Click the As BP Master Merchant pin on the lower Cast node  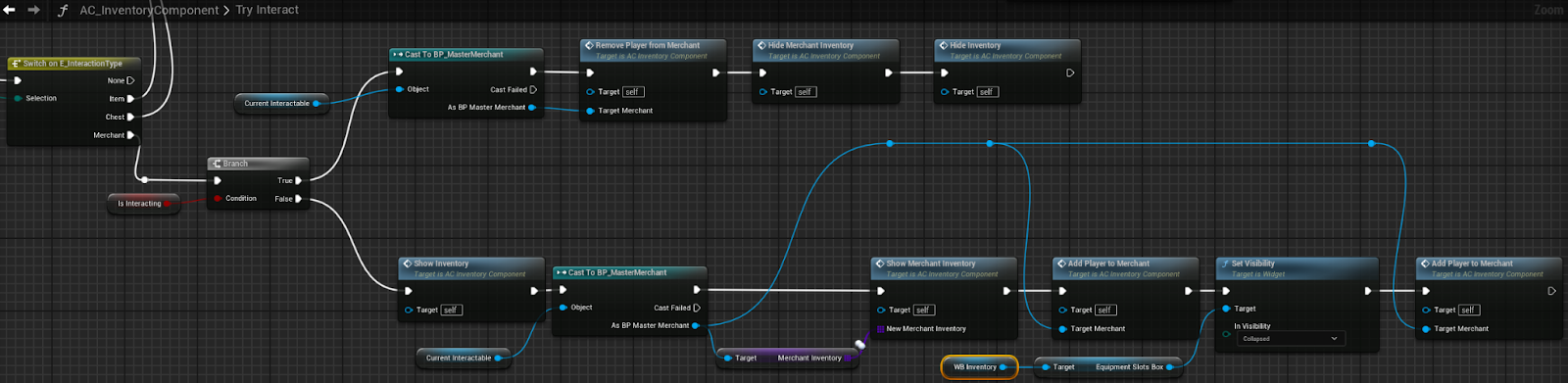[x=695, y=325]
